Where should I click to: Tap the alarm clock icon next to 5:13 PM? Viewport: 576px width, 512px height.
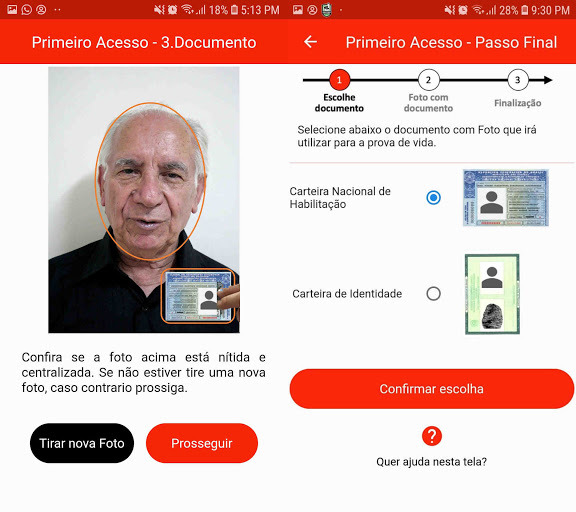[x=173, y=10]
